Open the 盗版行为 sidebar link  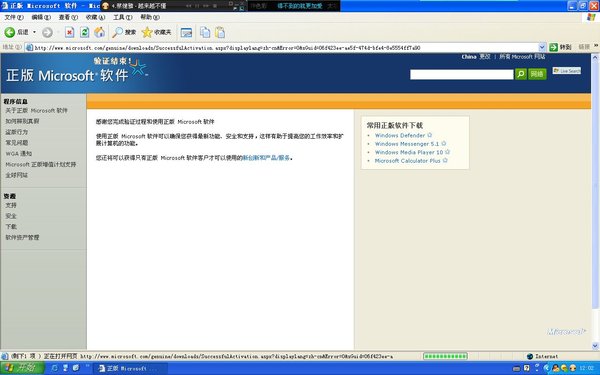(16, 132)
